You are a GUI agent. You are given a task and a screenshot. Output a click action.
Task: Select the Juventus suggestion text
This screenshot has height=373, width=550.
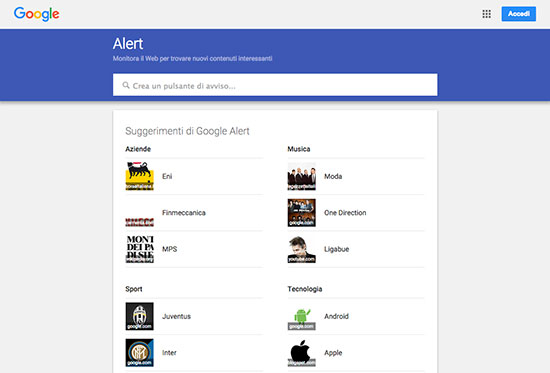(x=176, y=316)
